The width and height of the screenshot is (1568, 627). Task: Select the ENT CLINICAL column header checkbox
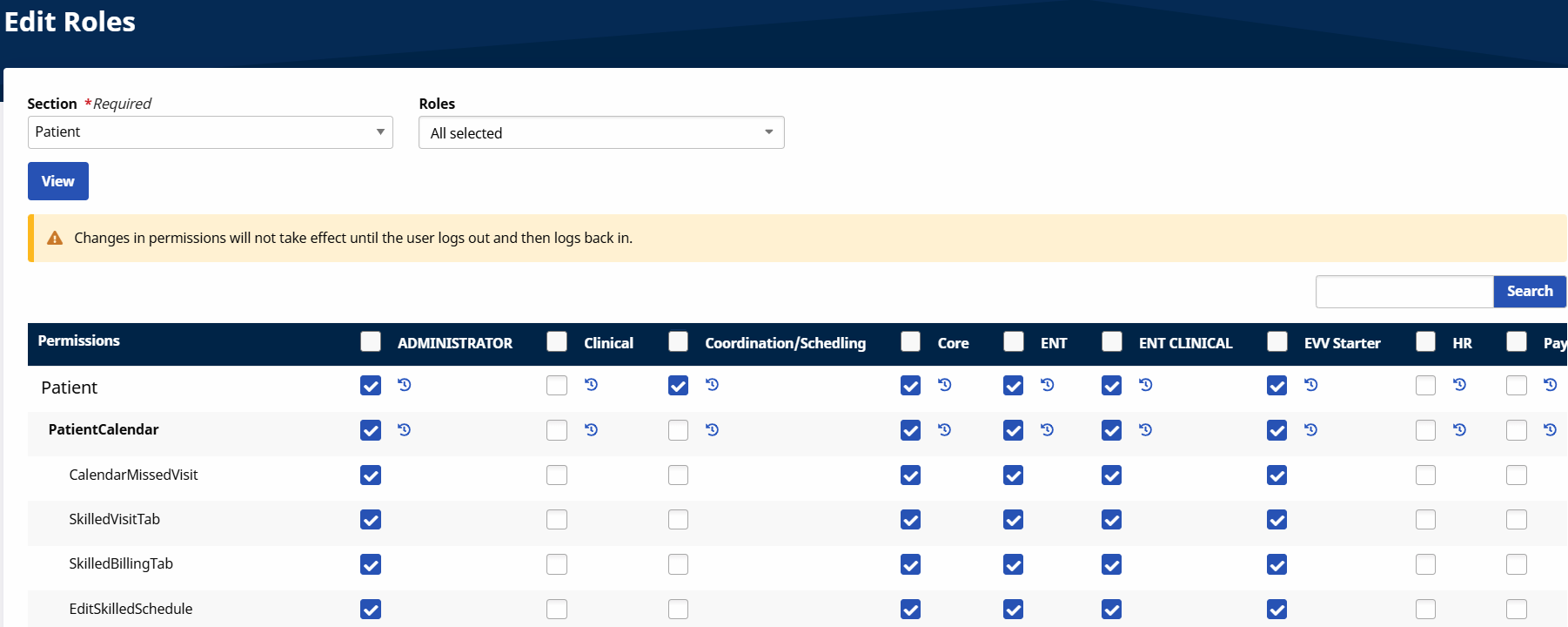[1112, 341]
